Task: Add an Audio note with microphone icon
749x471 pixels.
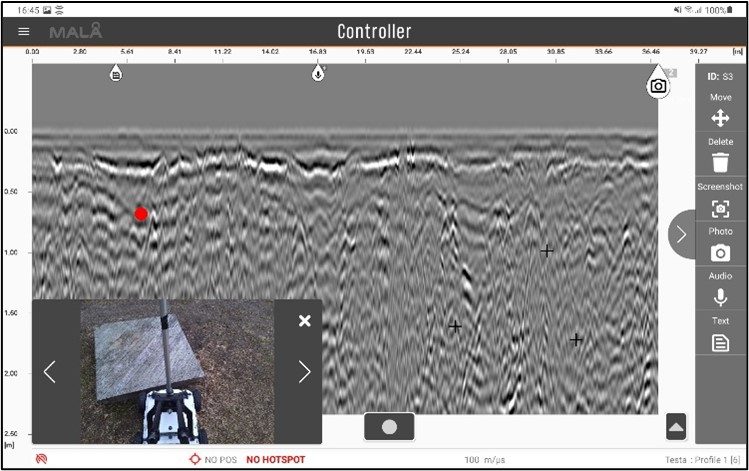Action: pos(720,297)
